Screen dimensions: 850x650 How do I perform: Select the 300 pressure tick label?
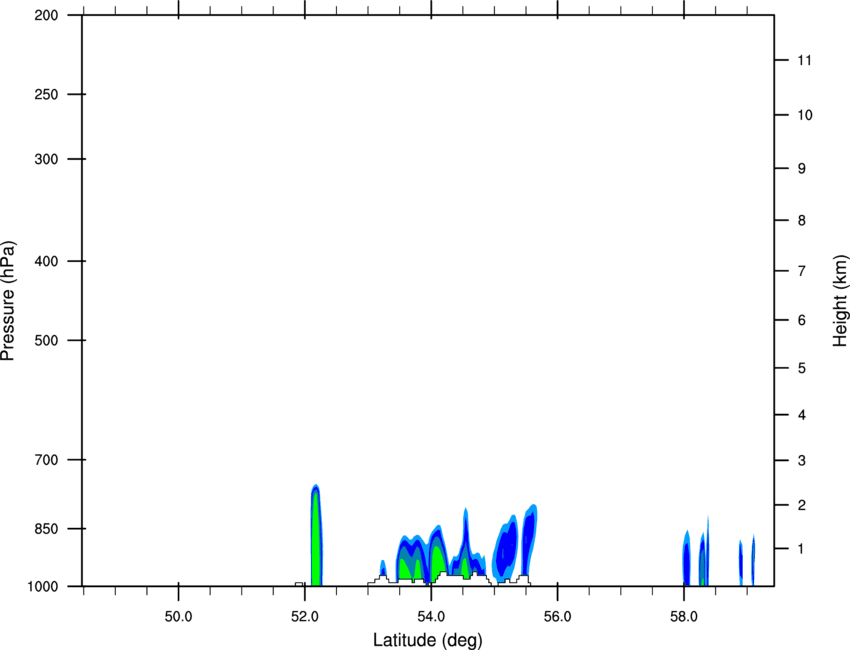[46, 159]
